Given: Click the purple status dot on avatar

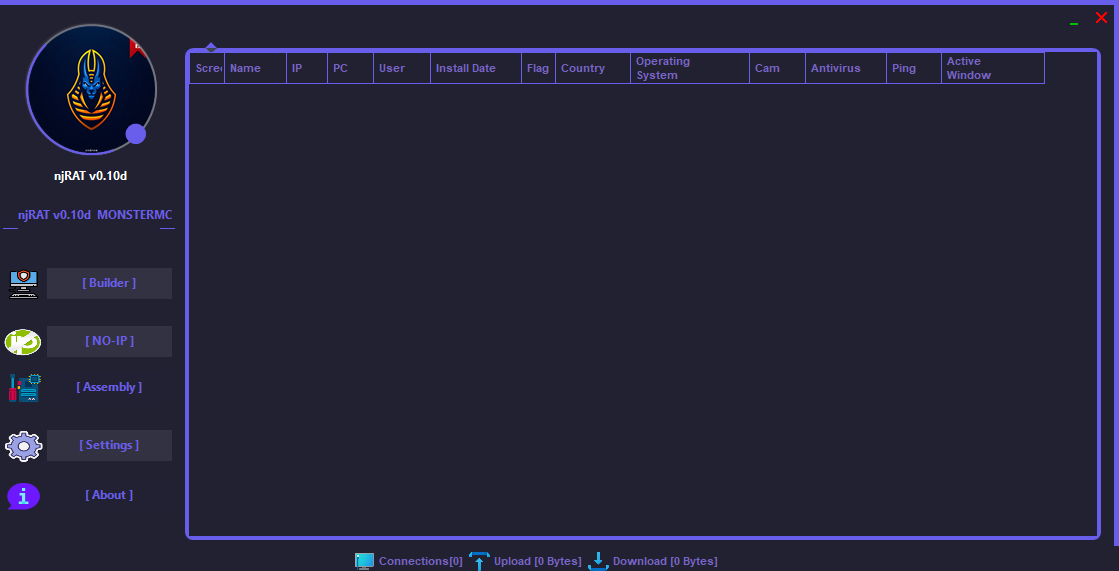Looking at the screenshot, I should click(136, 134).
